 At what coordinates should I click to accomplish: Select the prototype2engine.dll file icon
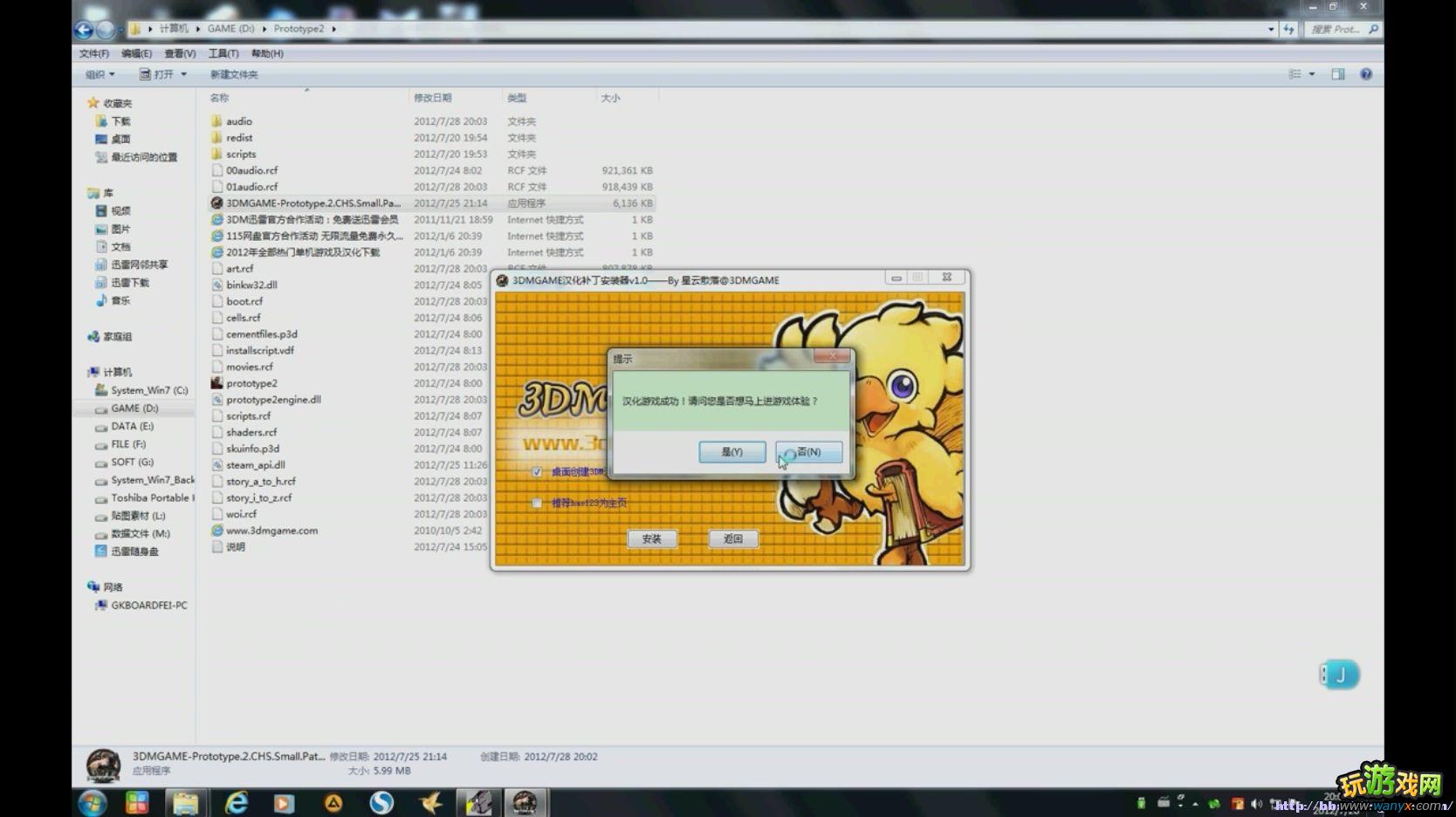[216, 400]
